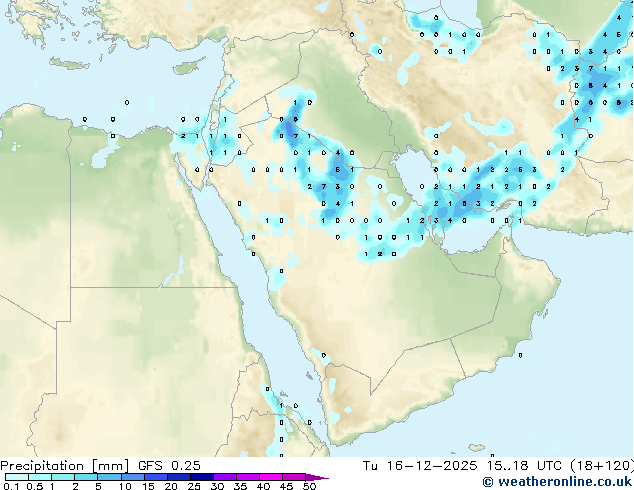The width and height of the screenshot is (634, 490).
Task: Select the 35–40 mm legend color box
Action: coord(248,477)
